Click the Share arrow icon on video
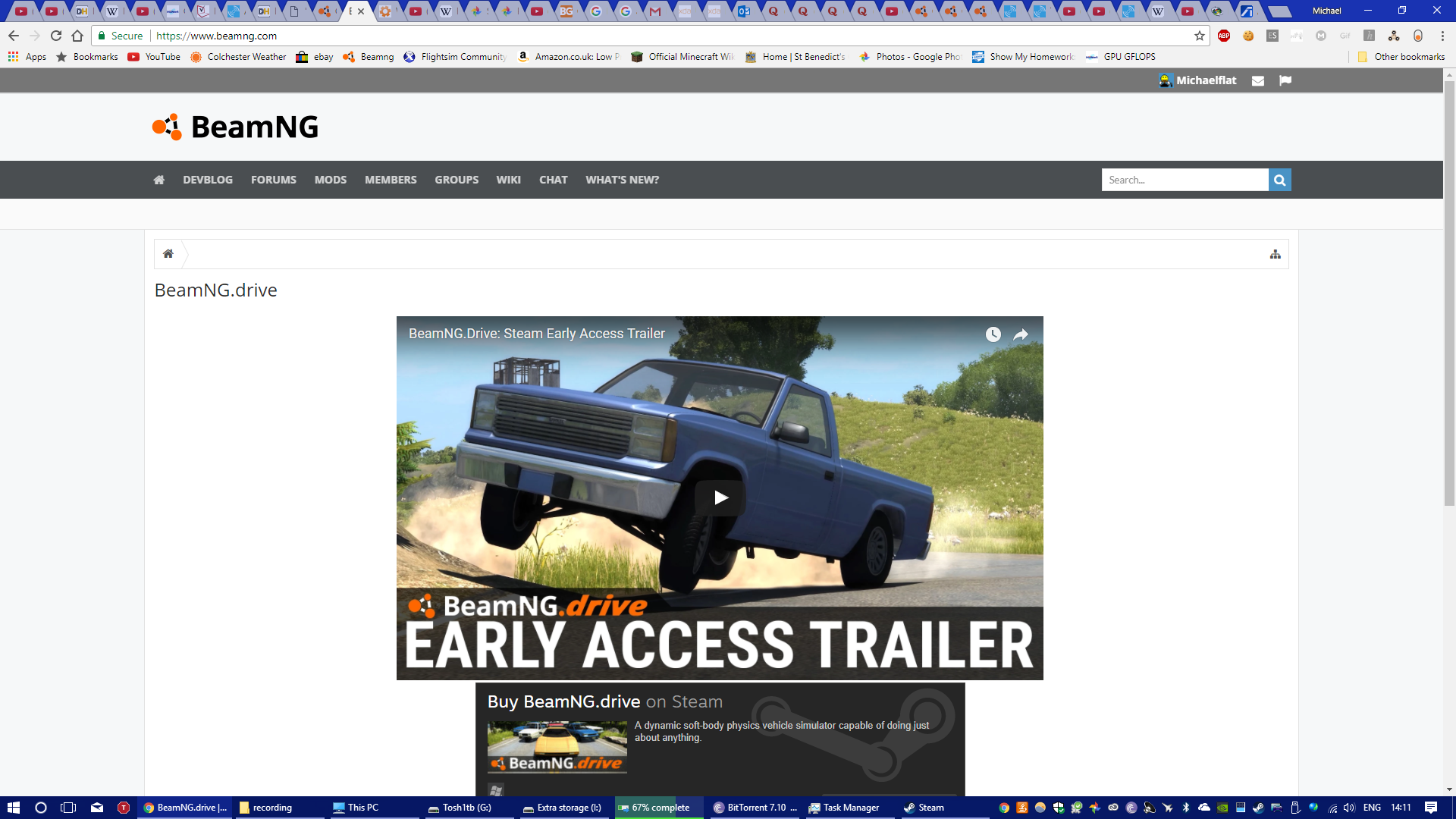Viewport: 1456px width, 819px height. click(x=1021, y=334)
